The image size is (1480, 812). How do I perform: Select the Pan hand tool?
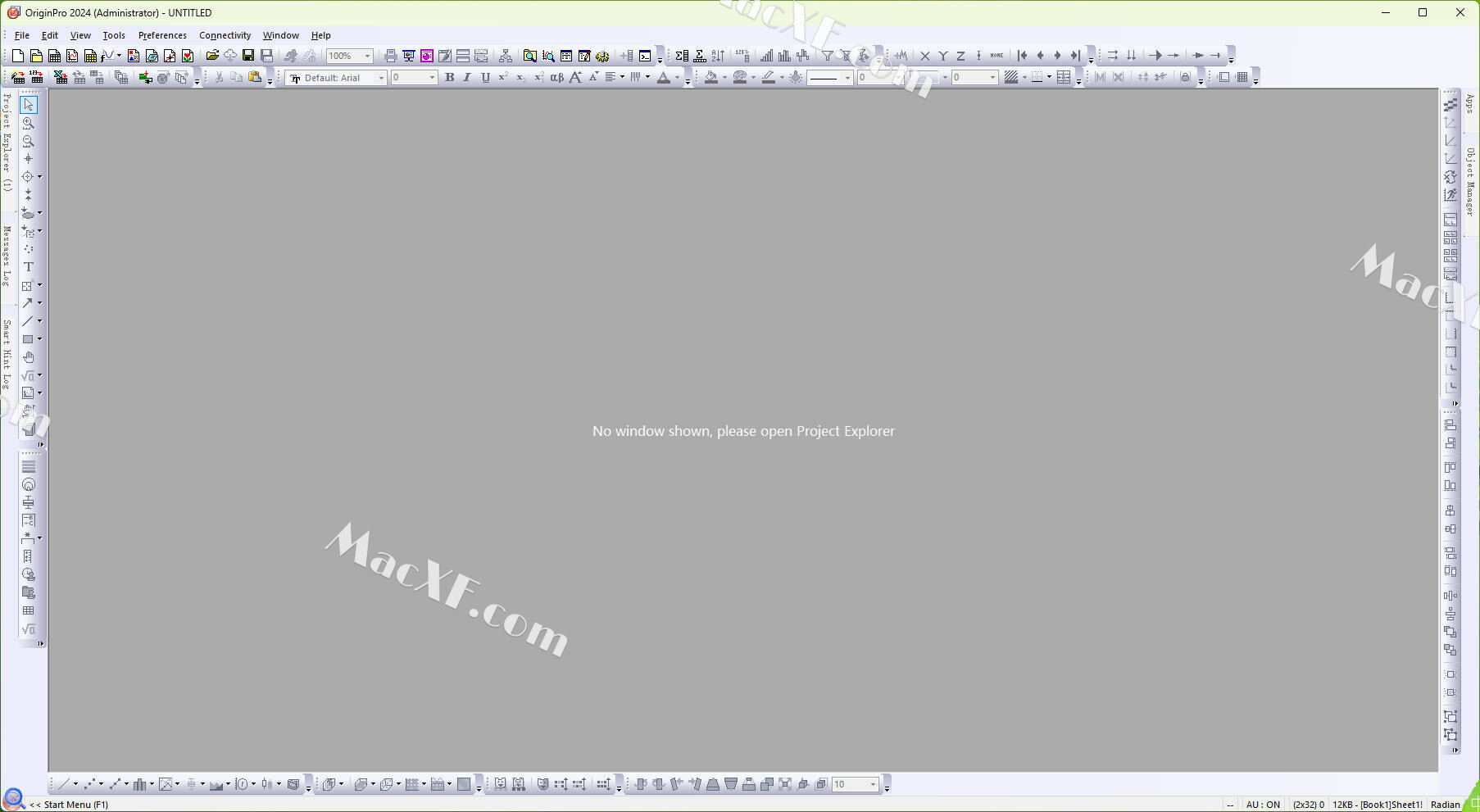pyautogui.click(x=29, y=357)
